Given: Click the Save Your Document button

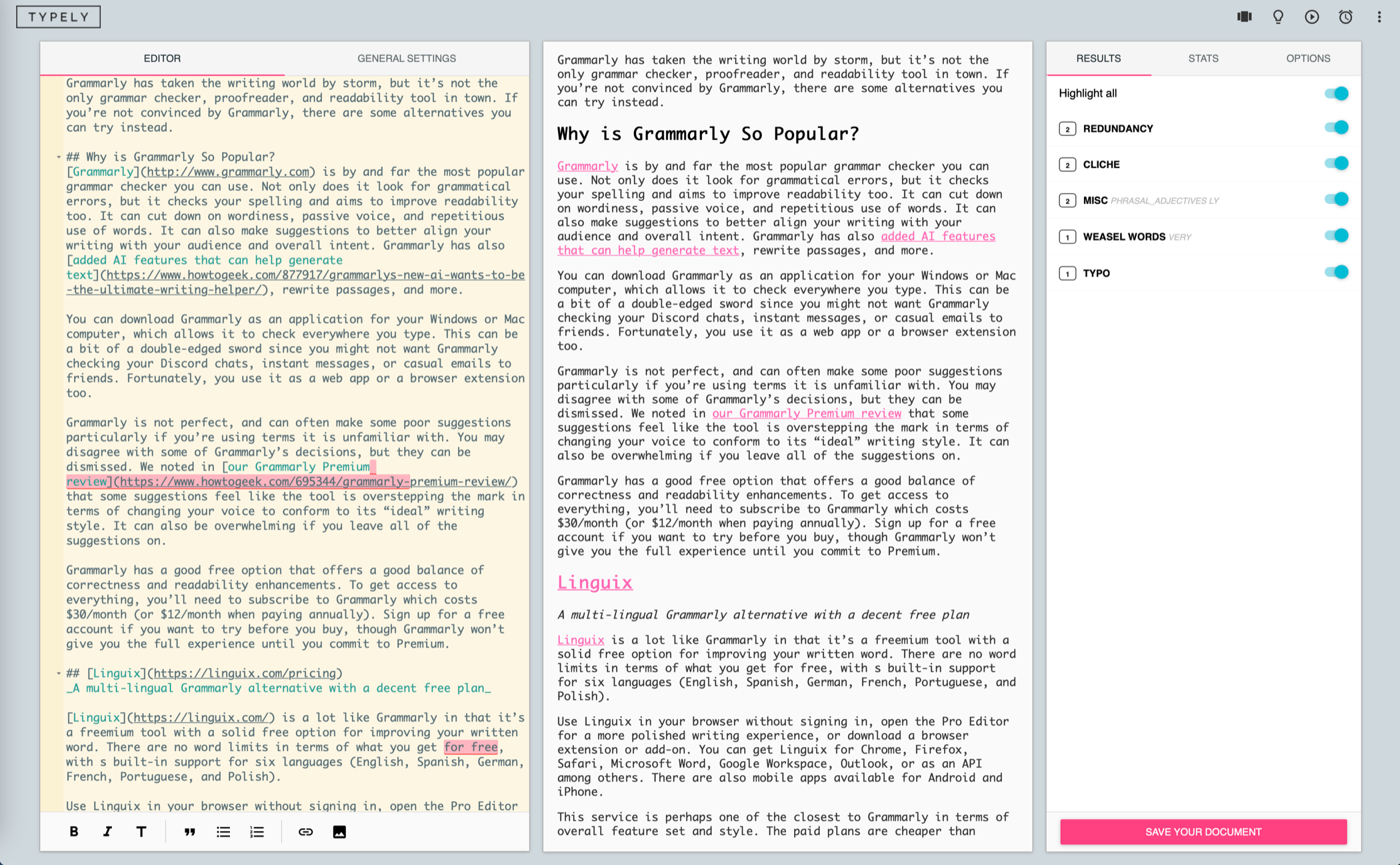Looking at the screenshot, I should pos(1203,832).
